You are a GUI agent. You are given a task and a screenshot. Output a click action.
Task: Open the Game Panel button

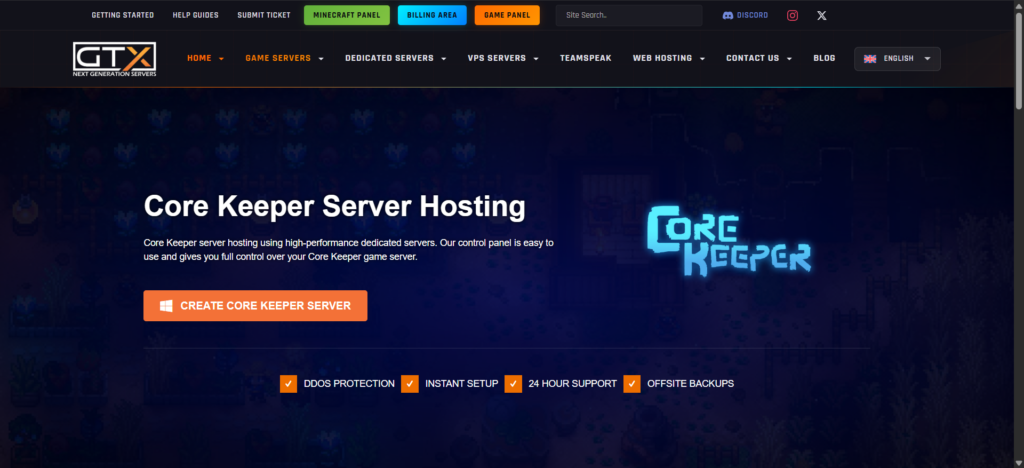tap(507, 15)
